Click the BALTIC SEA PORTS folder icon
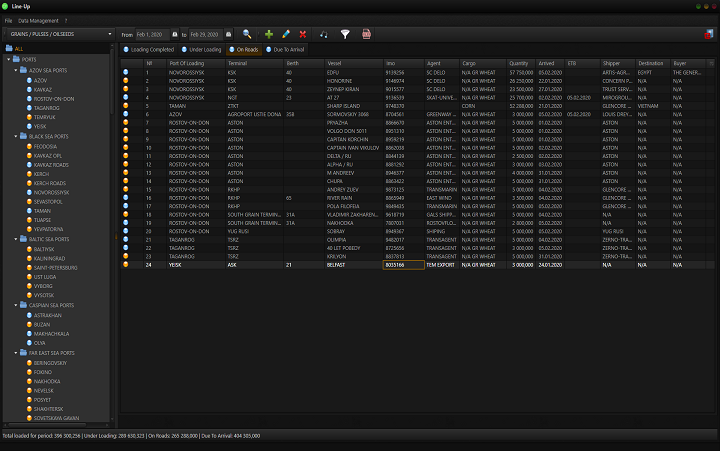The image size is (720, 451). [23, 239]
